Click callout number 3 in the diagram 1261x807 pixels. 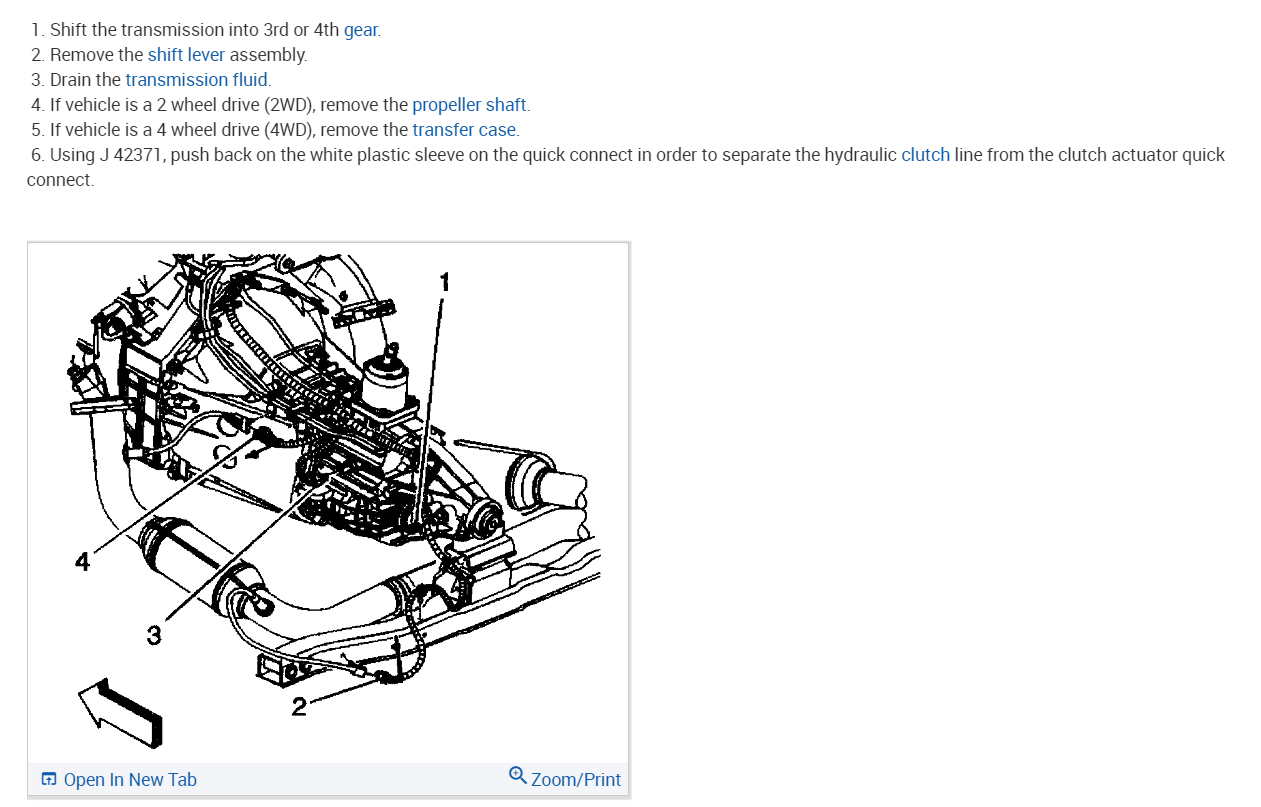[153, 635]
